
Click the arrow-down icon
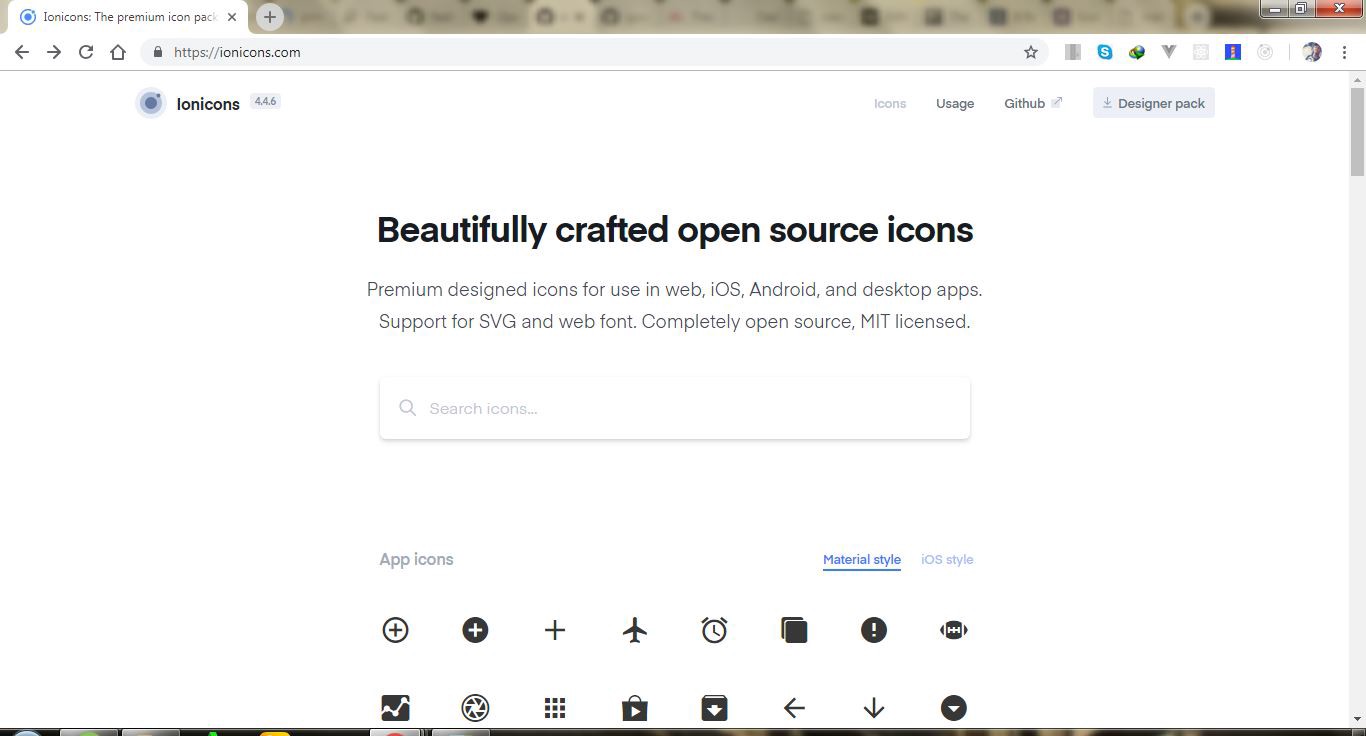click(874, 707)
